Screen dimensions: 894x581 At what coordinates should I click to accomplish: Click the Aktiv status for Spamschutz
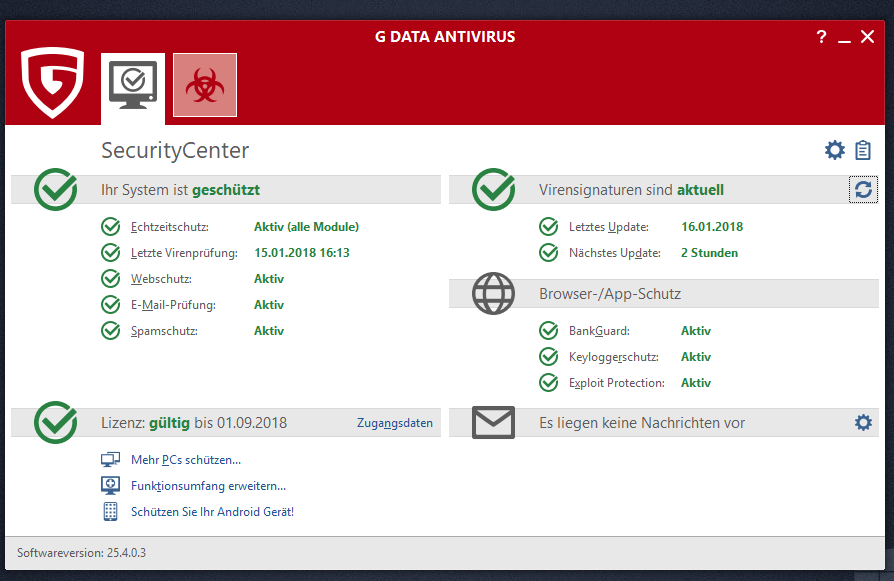pos(269,331)
